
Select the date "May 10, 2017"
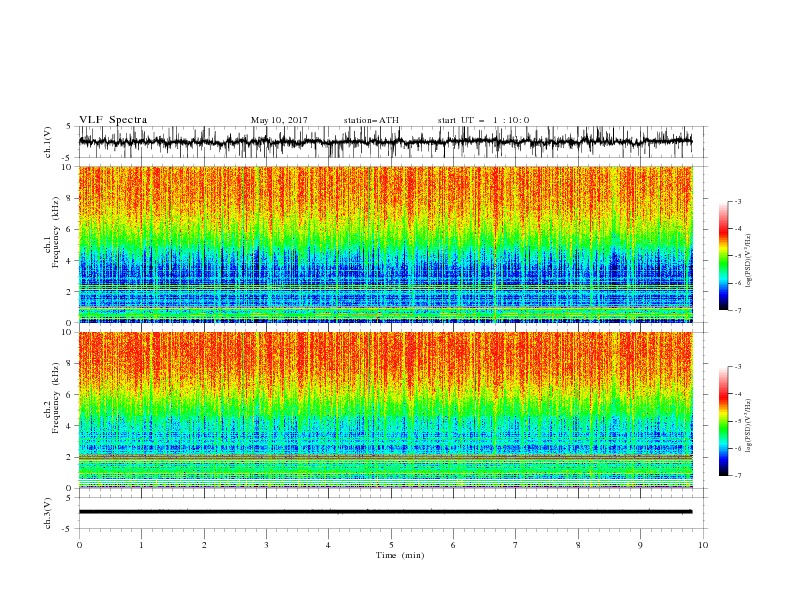pyautogui.click(x=279, y=120)
